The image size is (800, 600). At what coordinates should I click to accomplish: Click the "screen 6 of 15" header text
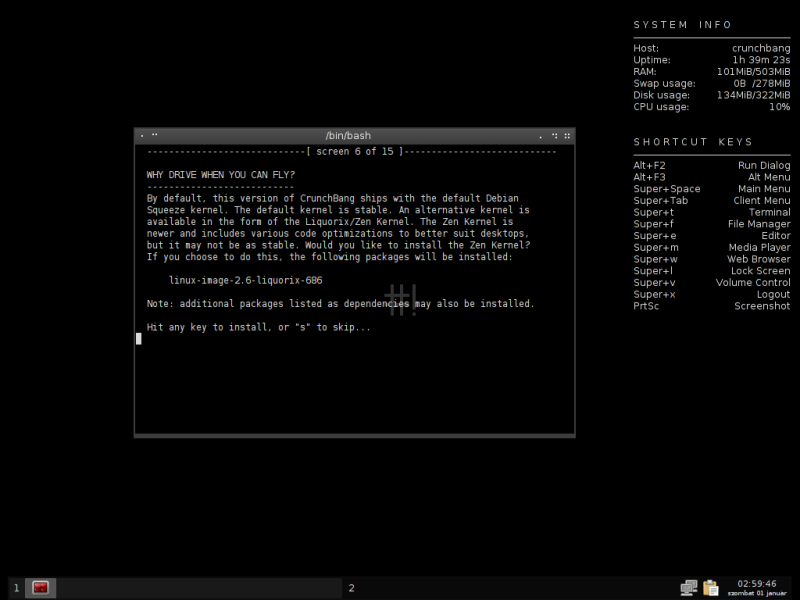pyautogui.click(x=355, y=152)
